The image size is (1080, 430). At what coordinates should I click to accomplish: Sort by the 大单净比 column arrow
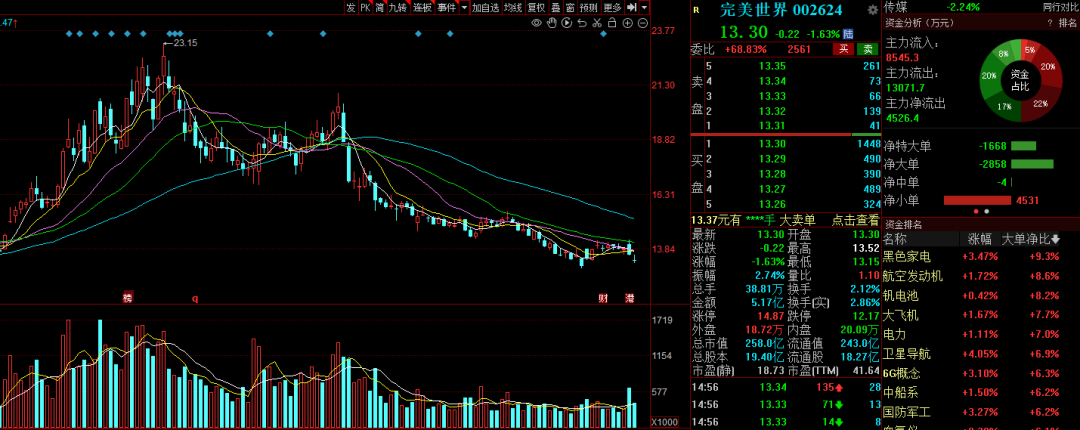click(x=1055, y=240)
